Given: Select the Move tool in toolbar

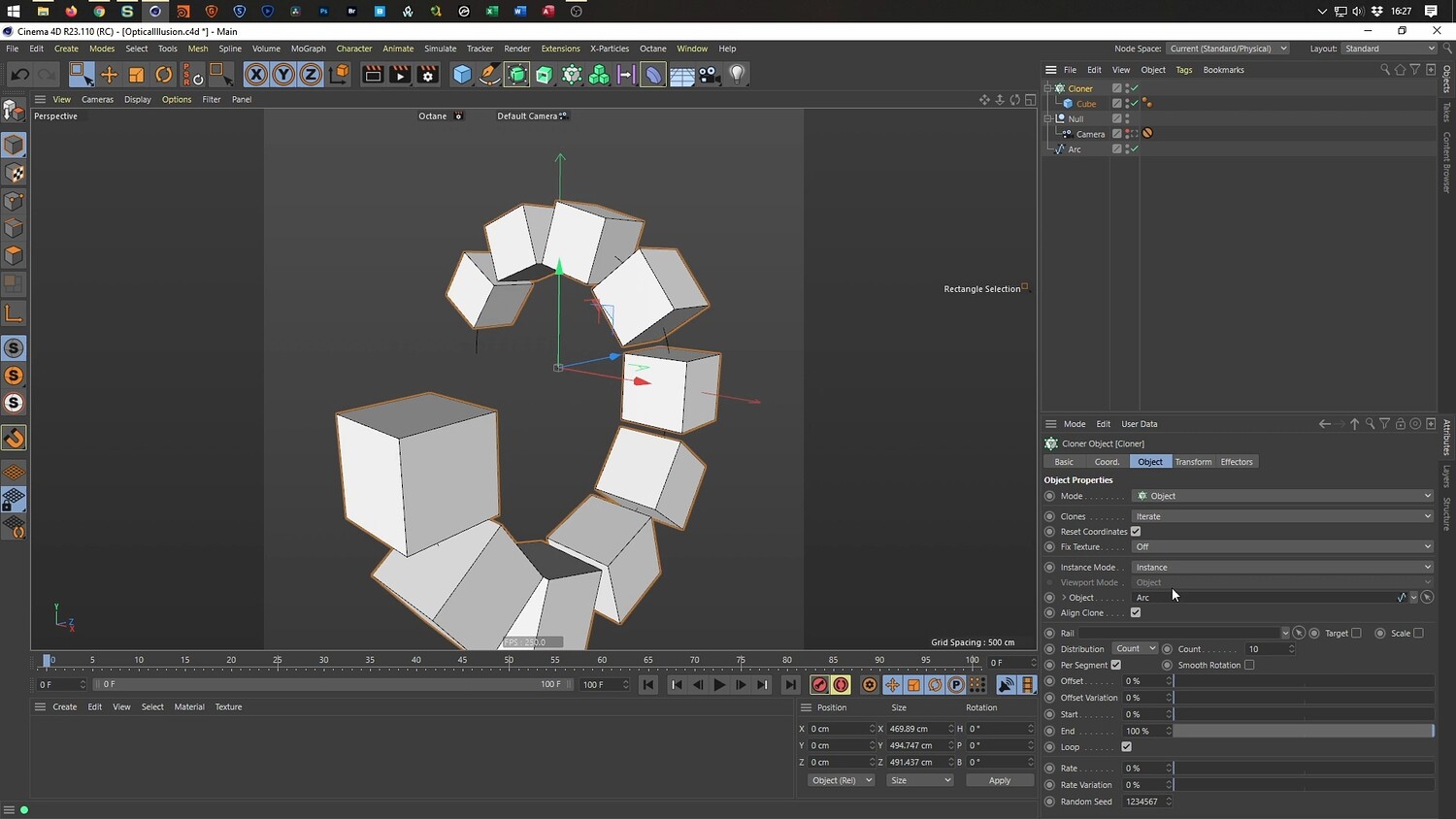Looking at the screenshot, I should tap(109, 75).
